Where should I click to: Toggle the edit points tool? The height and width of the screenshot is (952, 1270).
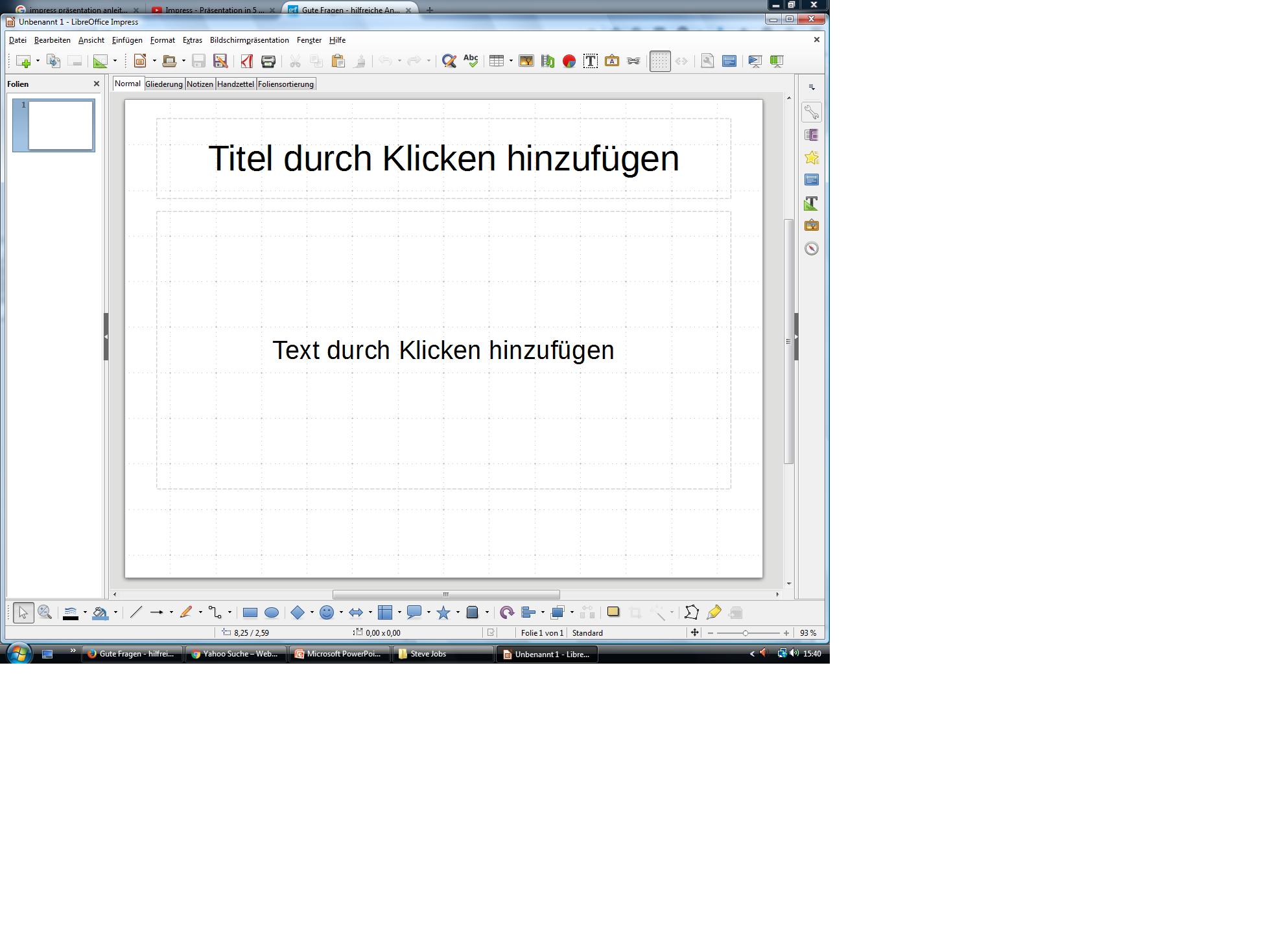click(x=692, y=612)
